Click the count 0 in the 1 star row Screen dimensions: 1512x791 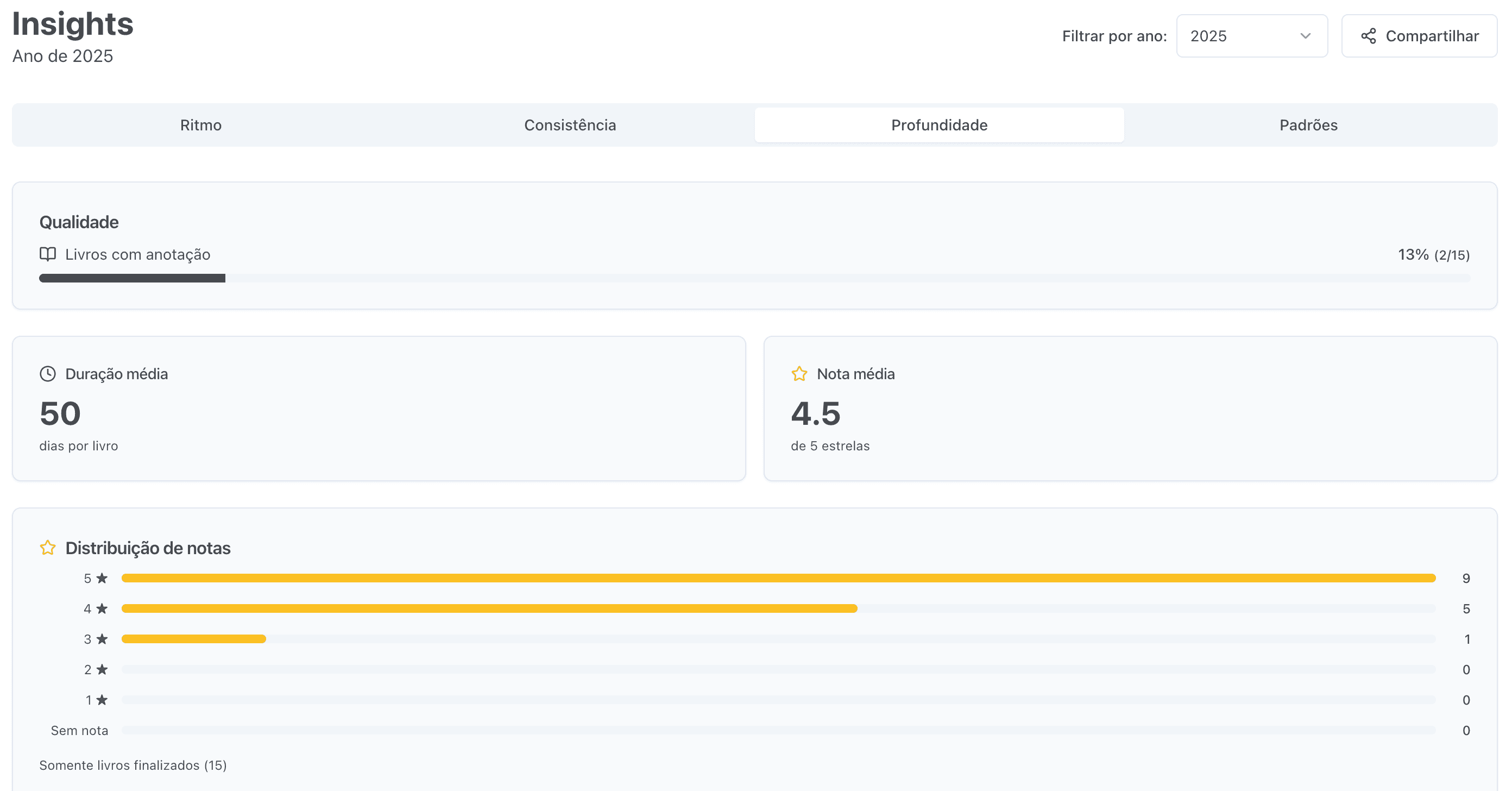pos(1466,700)
